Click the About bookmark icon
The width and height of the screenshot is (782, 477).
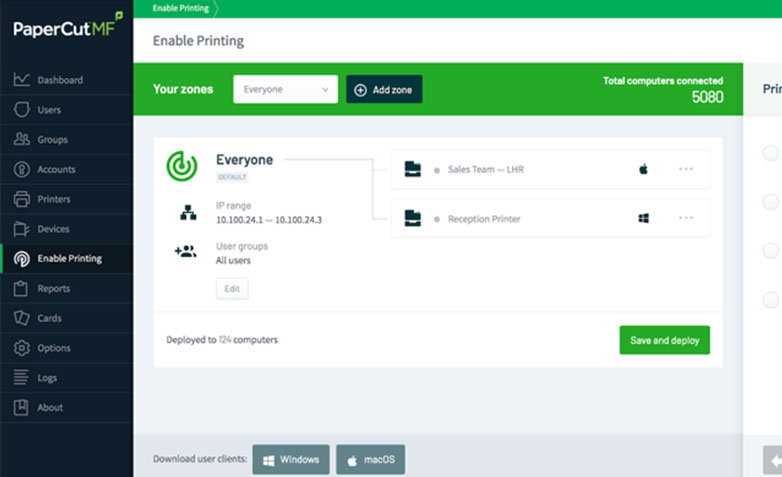click(x=21, y=407)
